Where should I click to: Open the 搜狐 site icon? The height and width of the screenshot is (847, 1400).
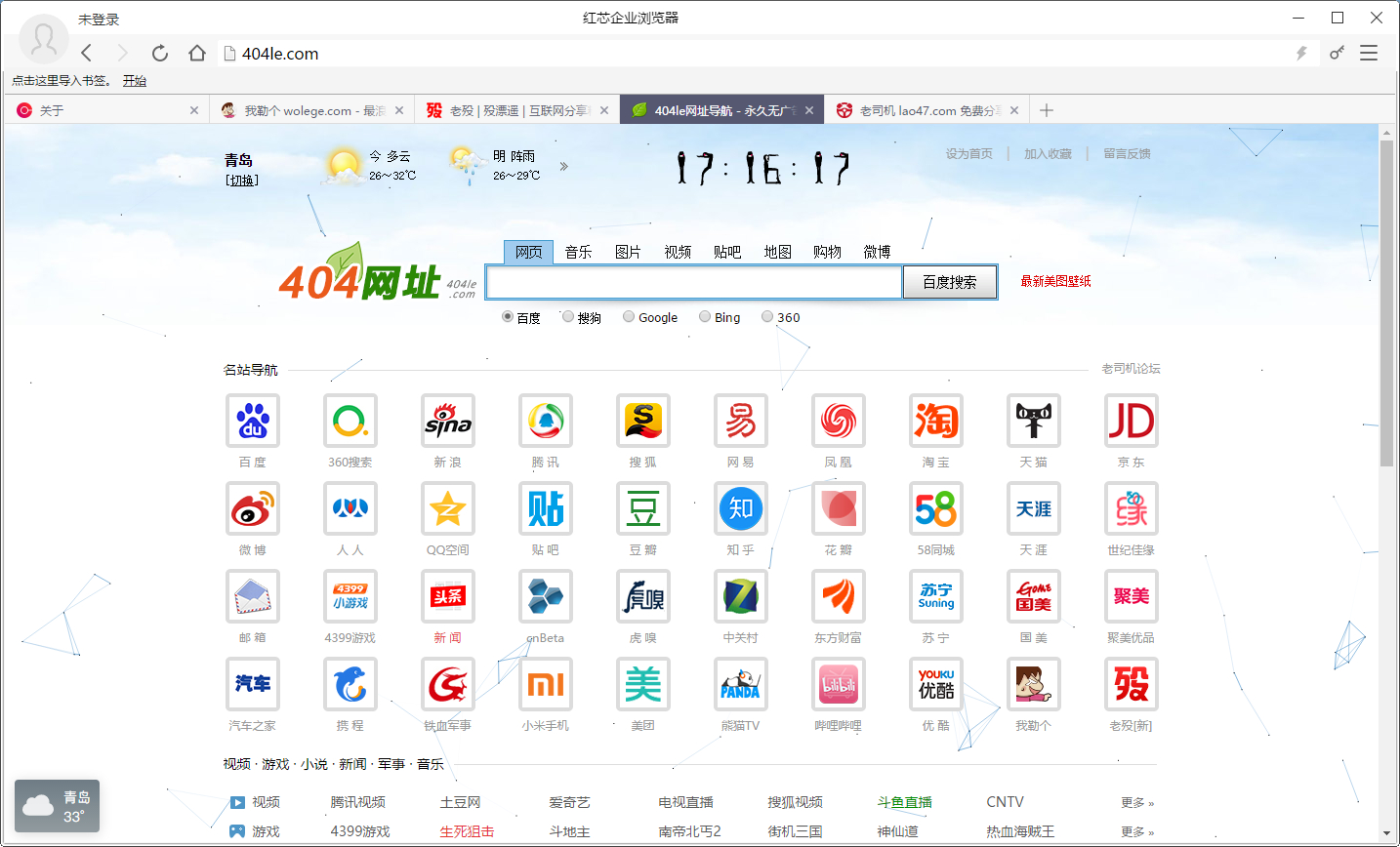coord(643,421)
